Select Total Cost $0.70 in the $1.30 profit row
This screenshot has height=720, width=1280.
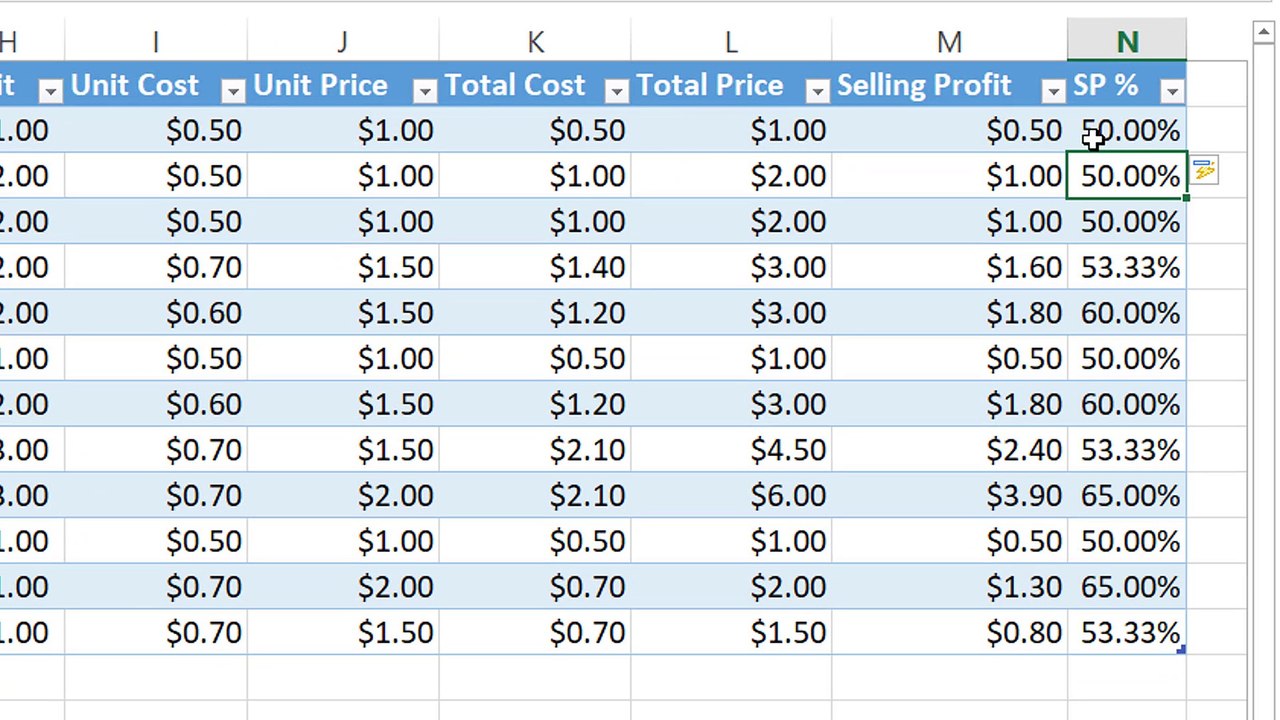pos(535,587)
